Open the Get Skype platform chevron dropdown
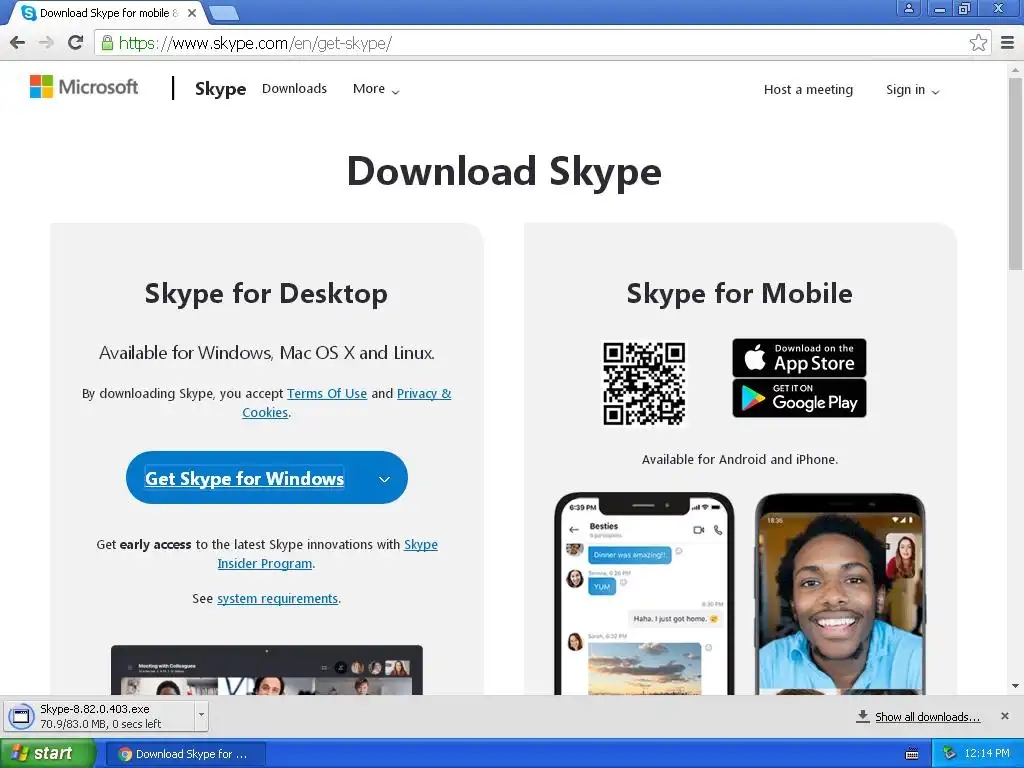 385,479
